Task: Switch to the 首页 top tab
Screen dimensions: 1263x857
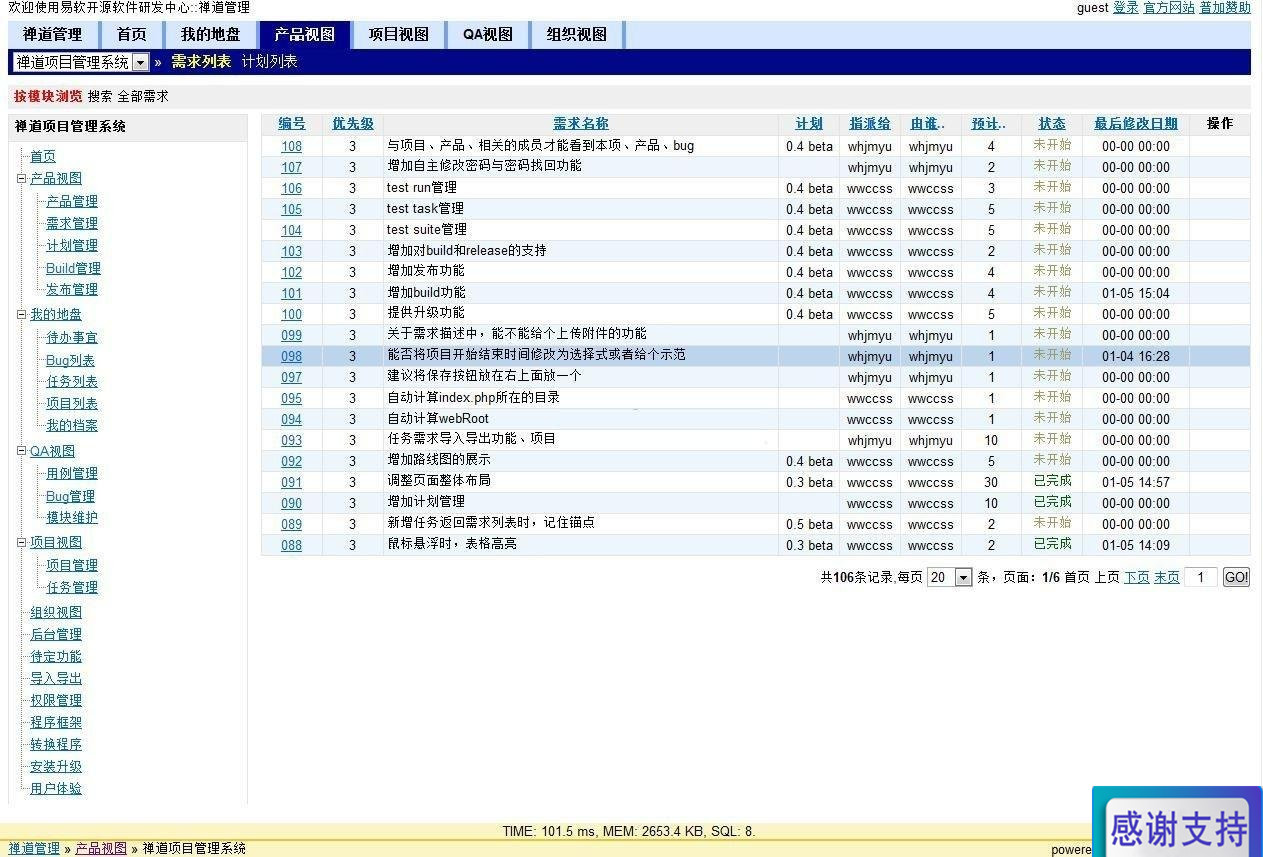Action: 131,34
